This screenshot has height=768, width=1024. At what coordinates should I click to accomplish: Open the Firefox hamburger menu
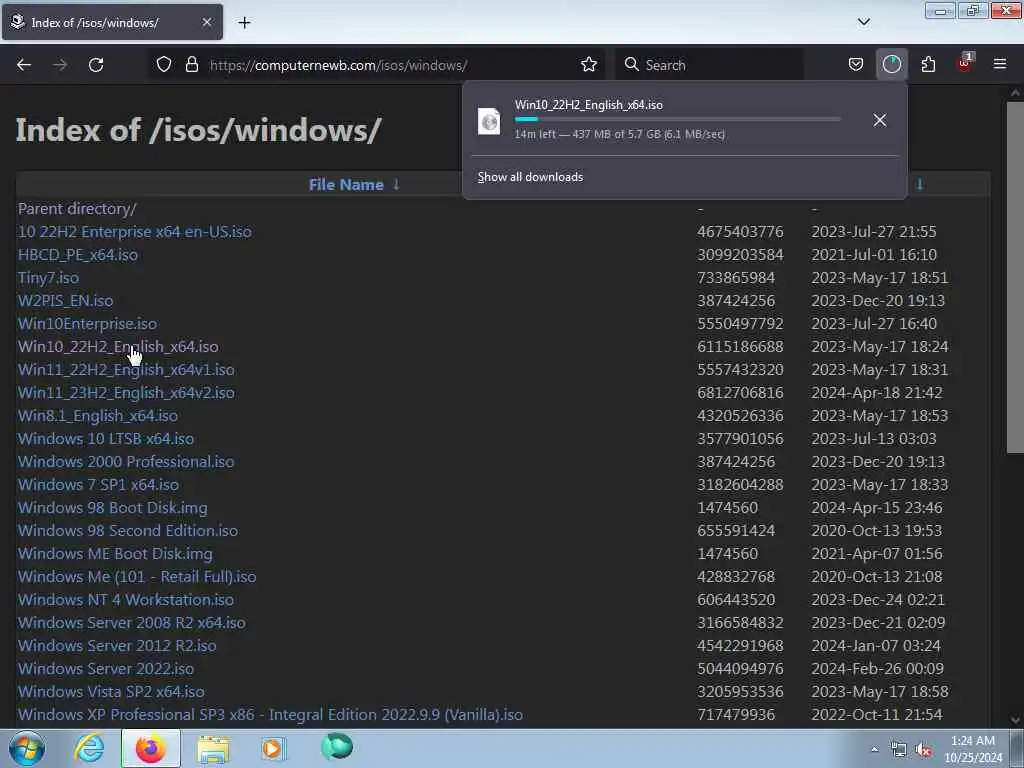pyautogui.click(x=999, y=65)
